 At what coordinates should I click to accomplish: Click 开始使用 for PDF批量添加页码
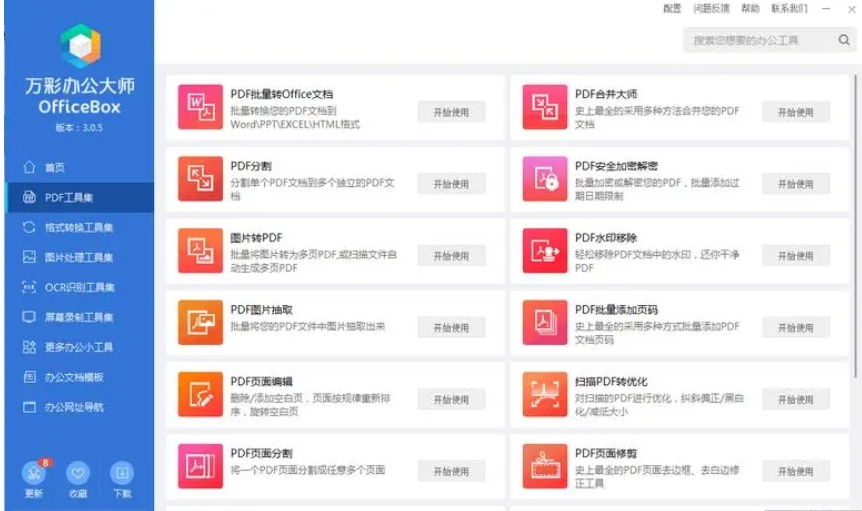pyautogui.click(x=795, y=327)
